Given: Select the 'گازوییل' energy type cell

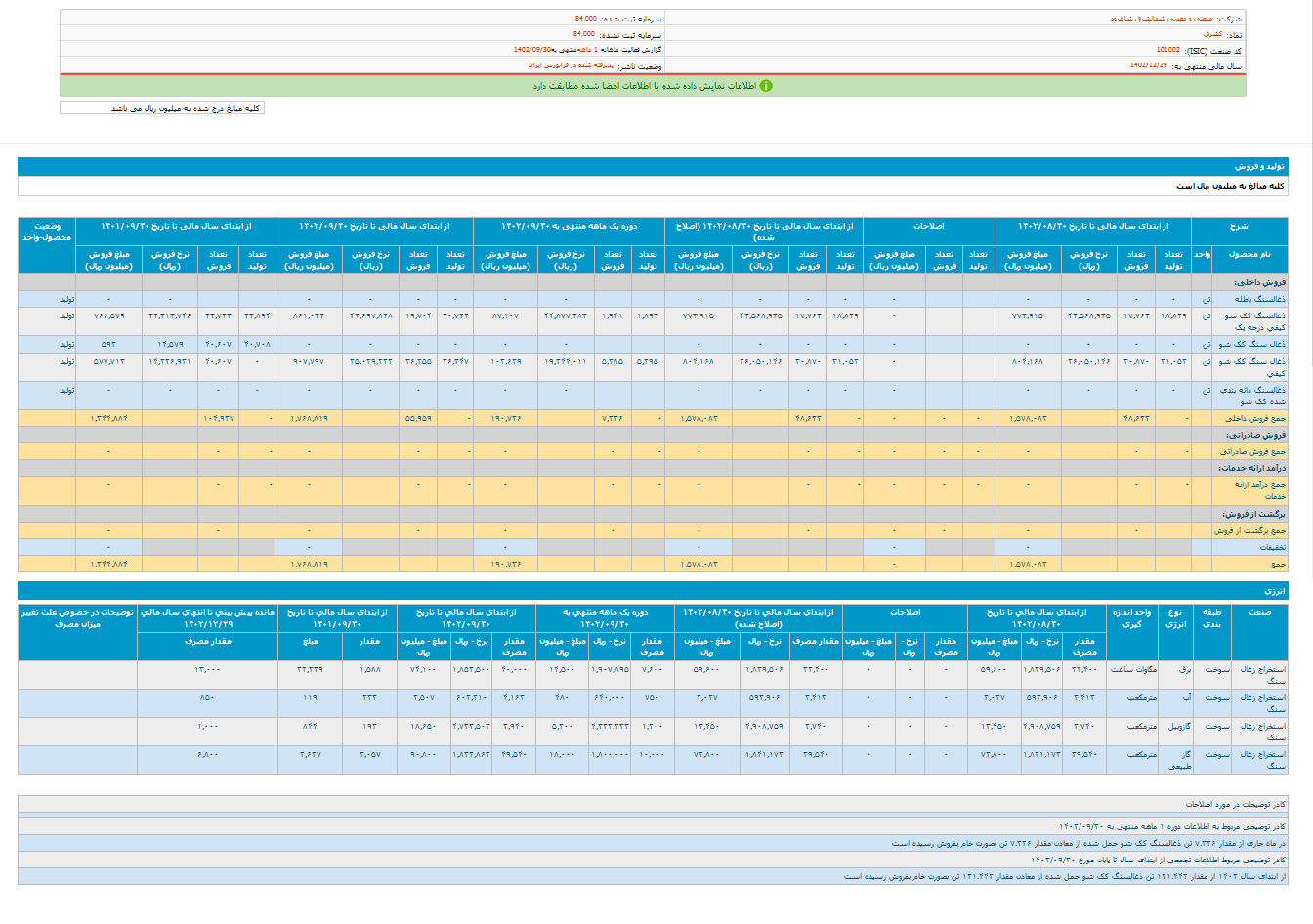Looking at the screenshot, I should [x=1180, y=727].
